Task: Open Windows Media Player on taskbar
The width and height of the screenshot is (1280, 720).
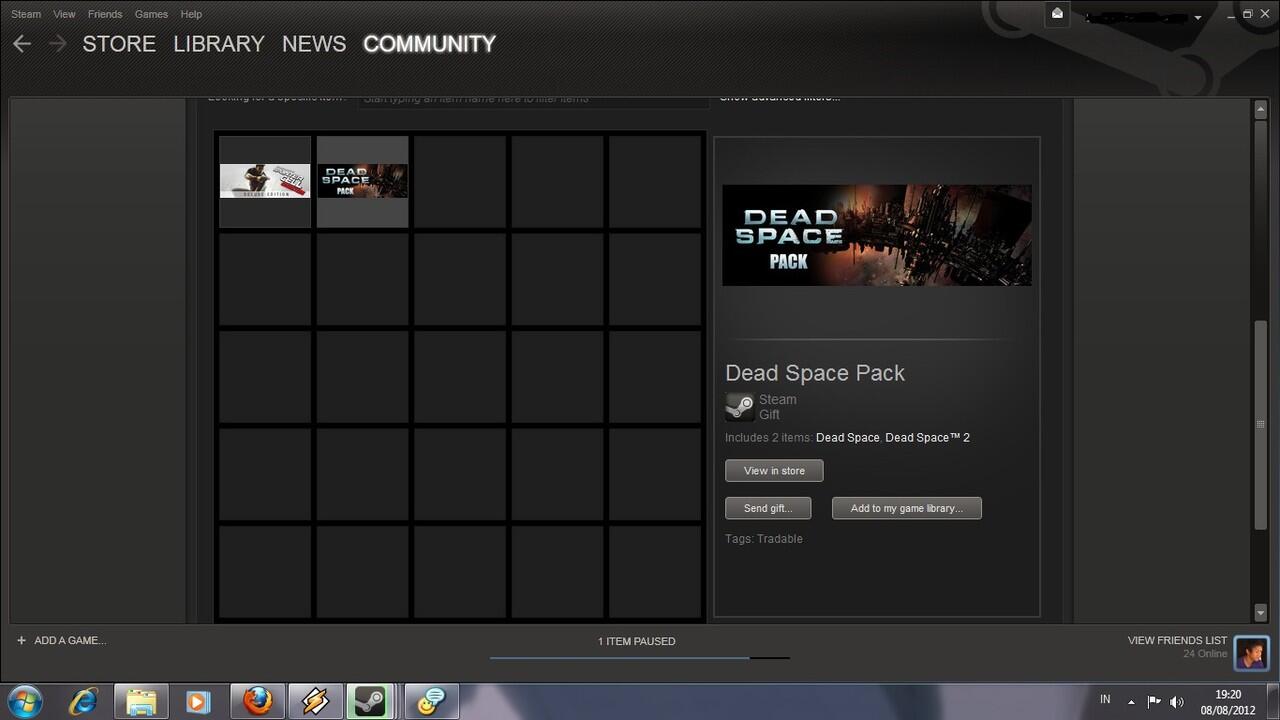Action: pyautogui.click(x=198, y=701)
